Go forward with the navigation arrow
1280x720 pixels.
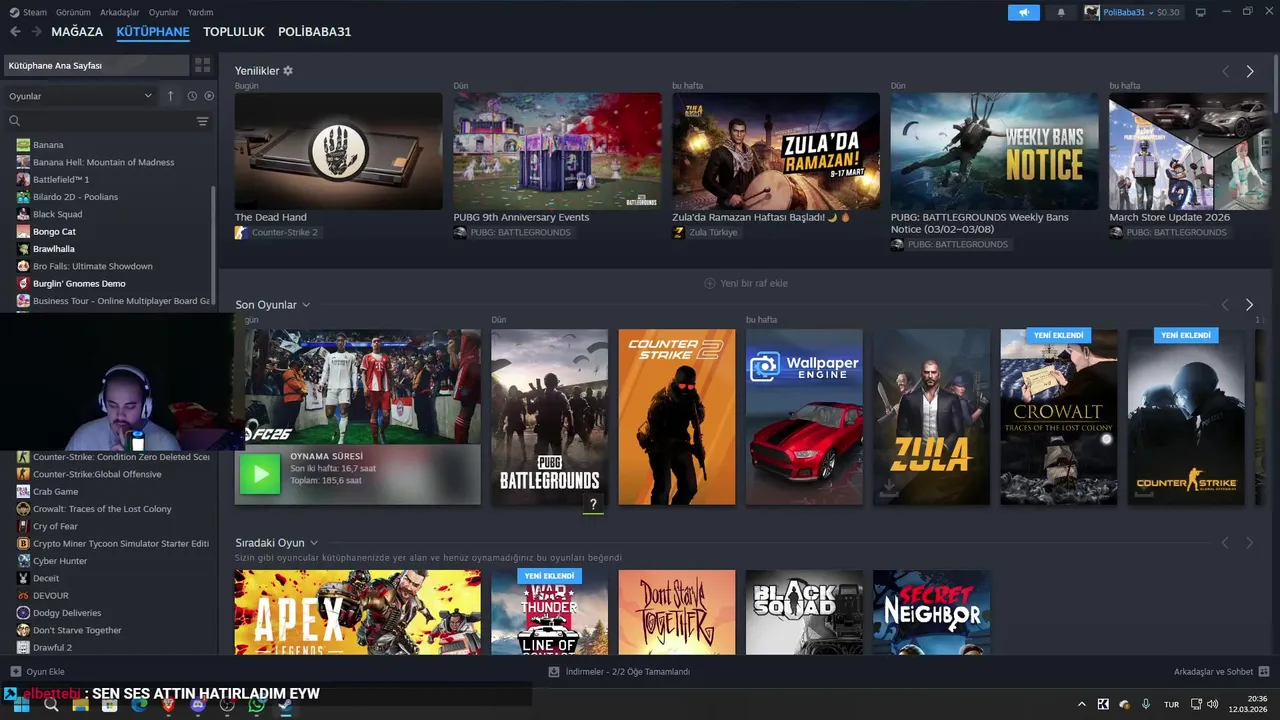coord(36,32)
